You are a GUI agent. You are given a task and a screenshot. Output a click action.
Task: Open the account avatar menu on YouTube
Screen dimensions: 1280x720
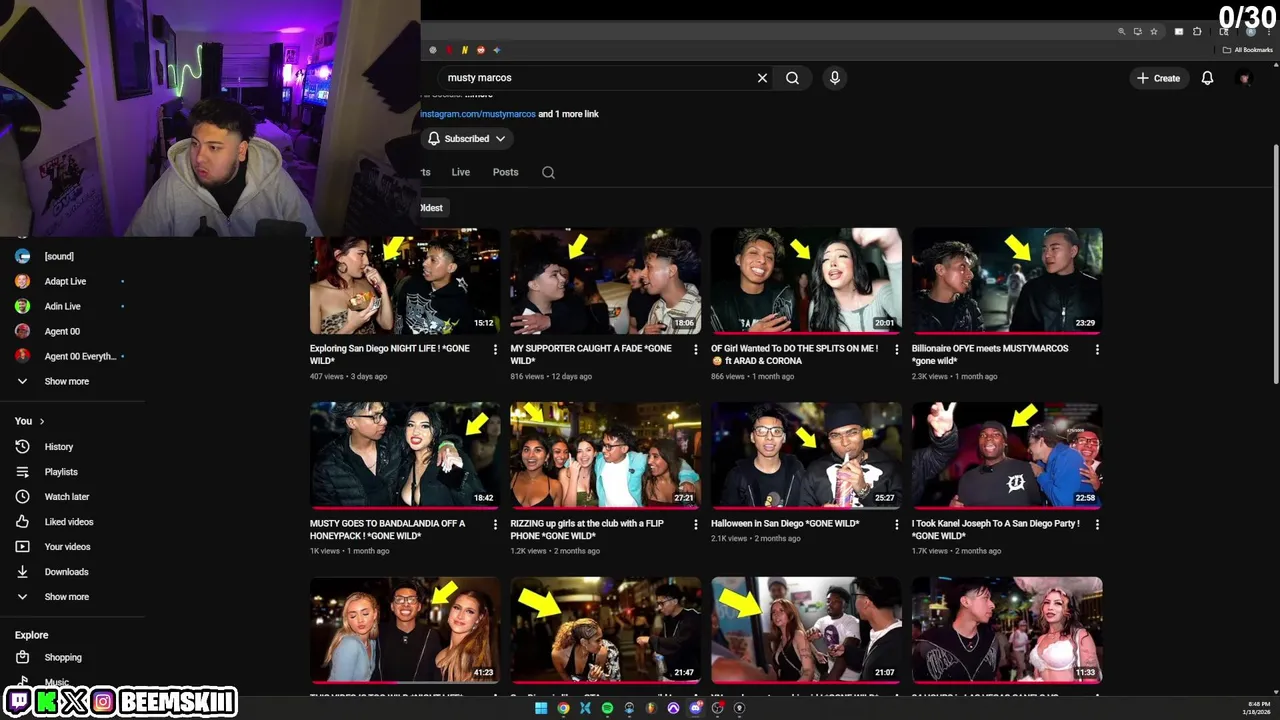pyautogui.click(x=1244, y=78)
